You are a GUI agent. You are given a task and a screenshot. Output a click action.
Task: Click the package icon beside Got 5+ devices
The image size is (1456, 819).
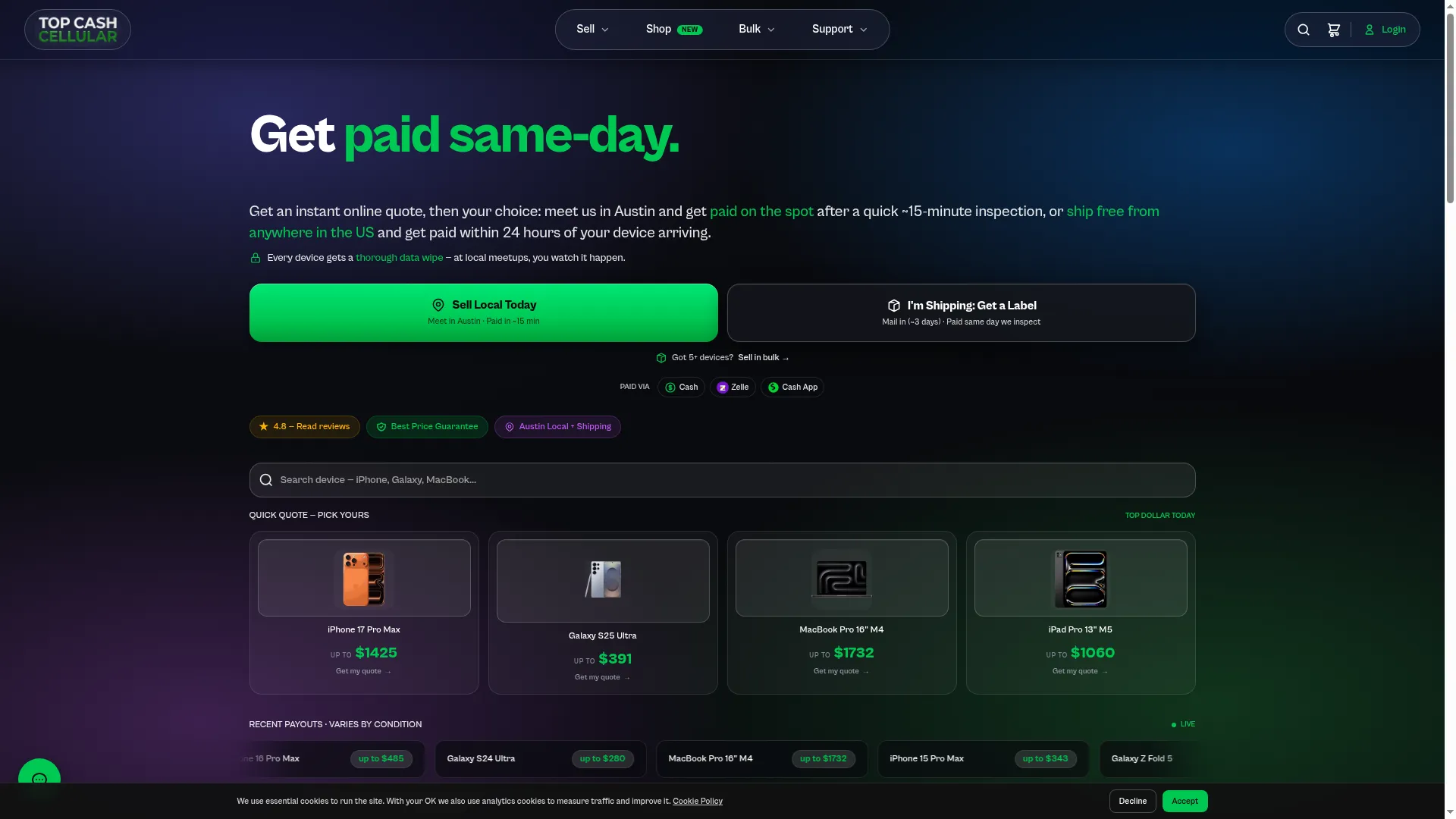pyautogui.click(x=661, y=358)
